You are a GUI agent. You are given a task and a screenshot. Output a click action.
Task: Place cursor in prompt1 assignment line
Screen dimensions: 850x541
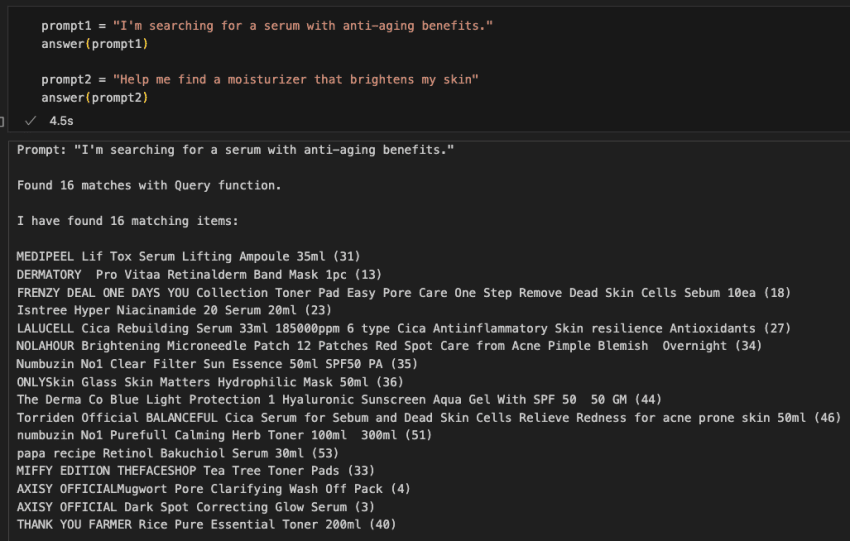(x=267, y=24)
